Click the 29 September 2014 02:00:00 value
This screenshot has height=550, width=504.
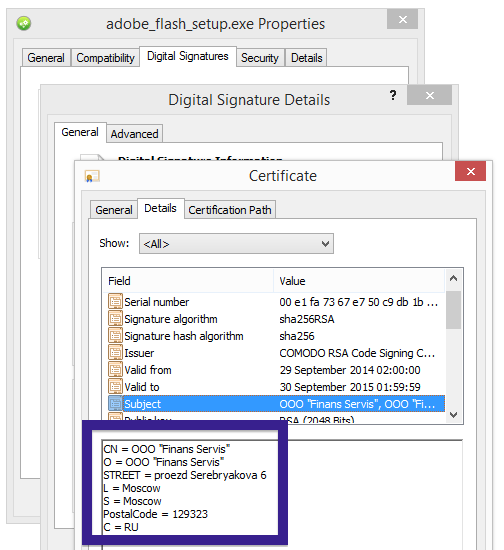point(350,370)
